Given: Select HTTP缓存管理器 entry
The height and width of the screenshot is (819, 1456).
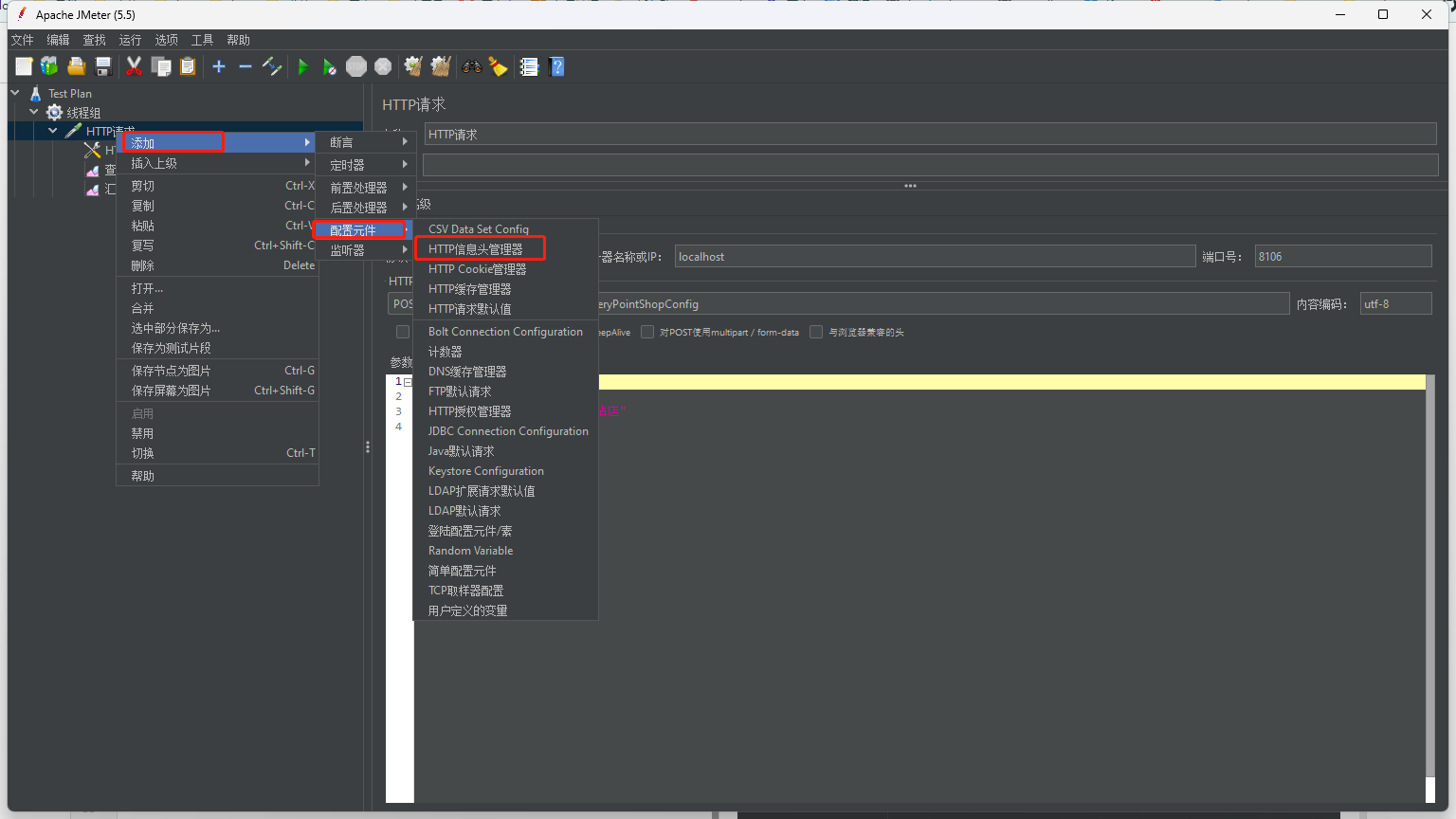Looking at the screenshot, I should [505, 289].
